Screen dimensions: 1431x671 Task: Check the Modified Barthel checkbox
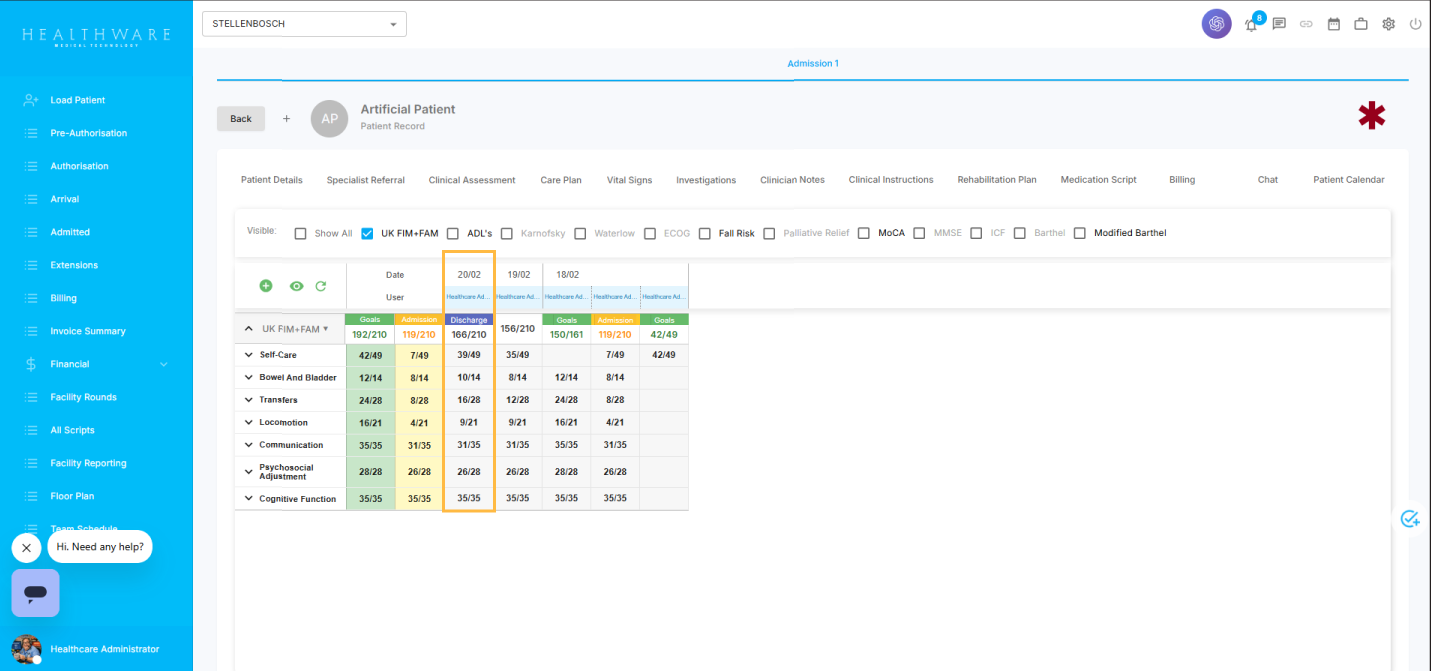pos(1080,234)
